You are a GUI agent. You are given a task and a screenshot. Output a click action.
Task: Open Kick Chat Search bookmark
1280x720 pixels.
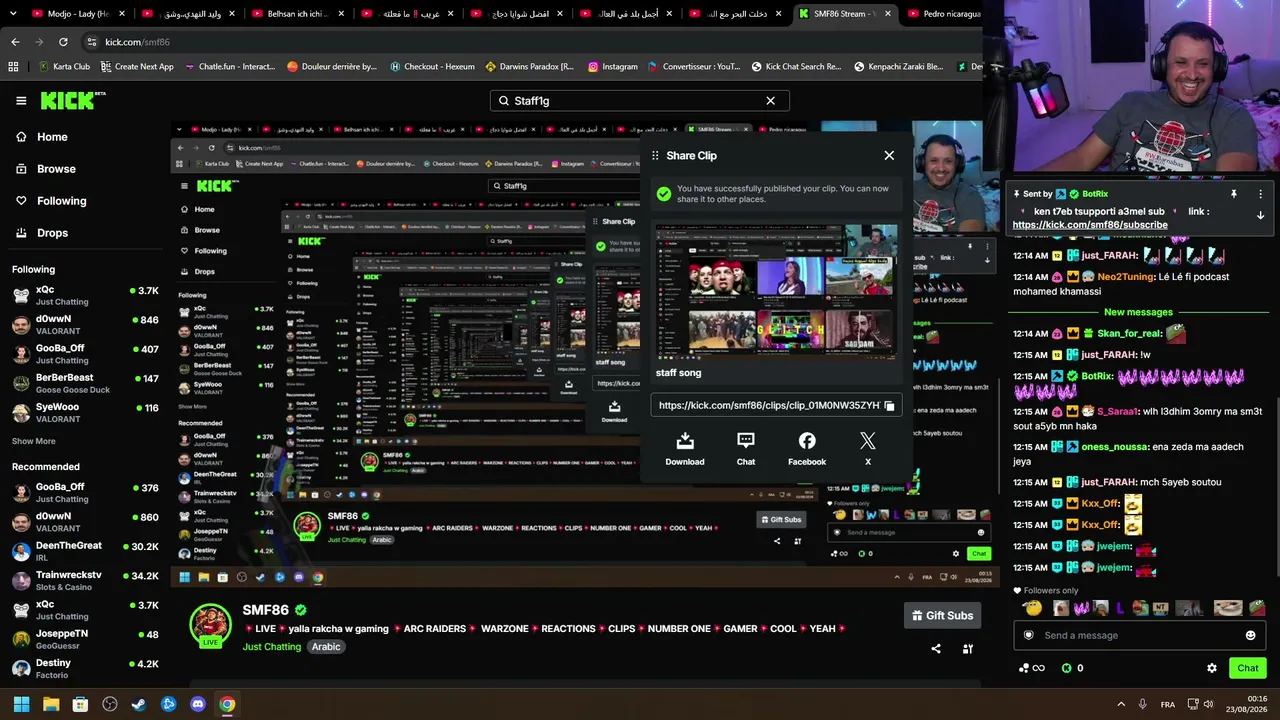click(796, 67)
